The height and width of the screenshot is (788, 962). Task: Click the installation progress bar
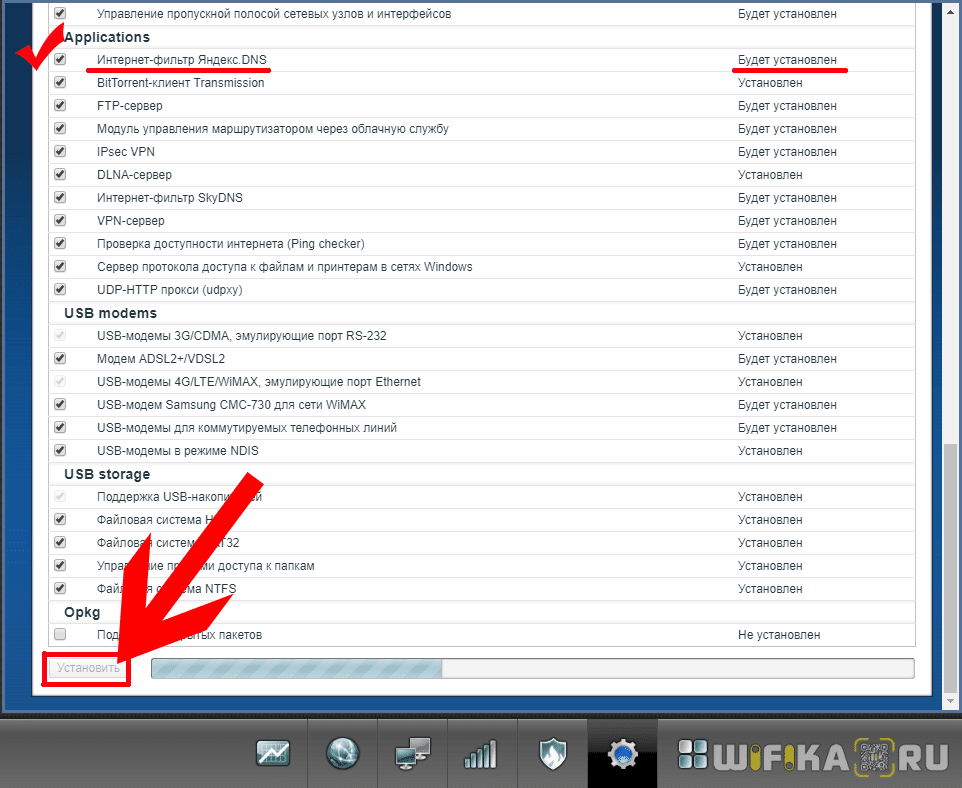(x=532, y=668)
